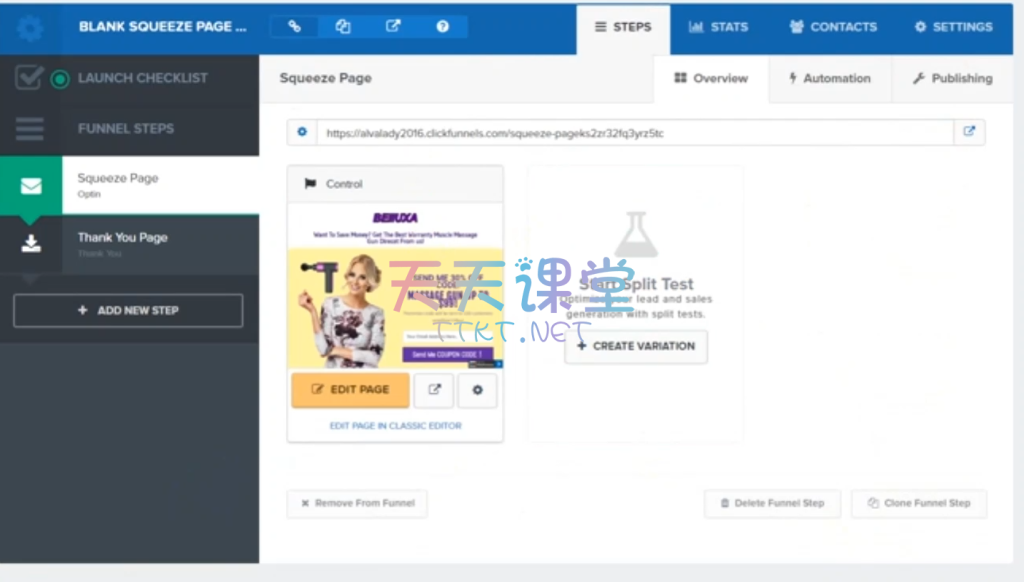Click the link icon in header toolbar

294,27
